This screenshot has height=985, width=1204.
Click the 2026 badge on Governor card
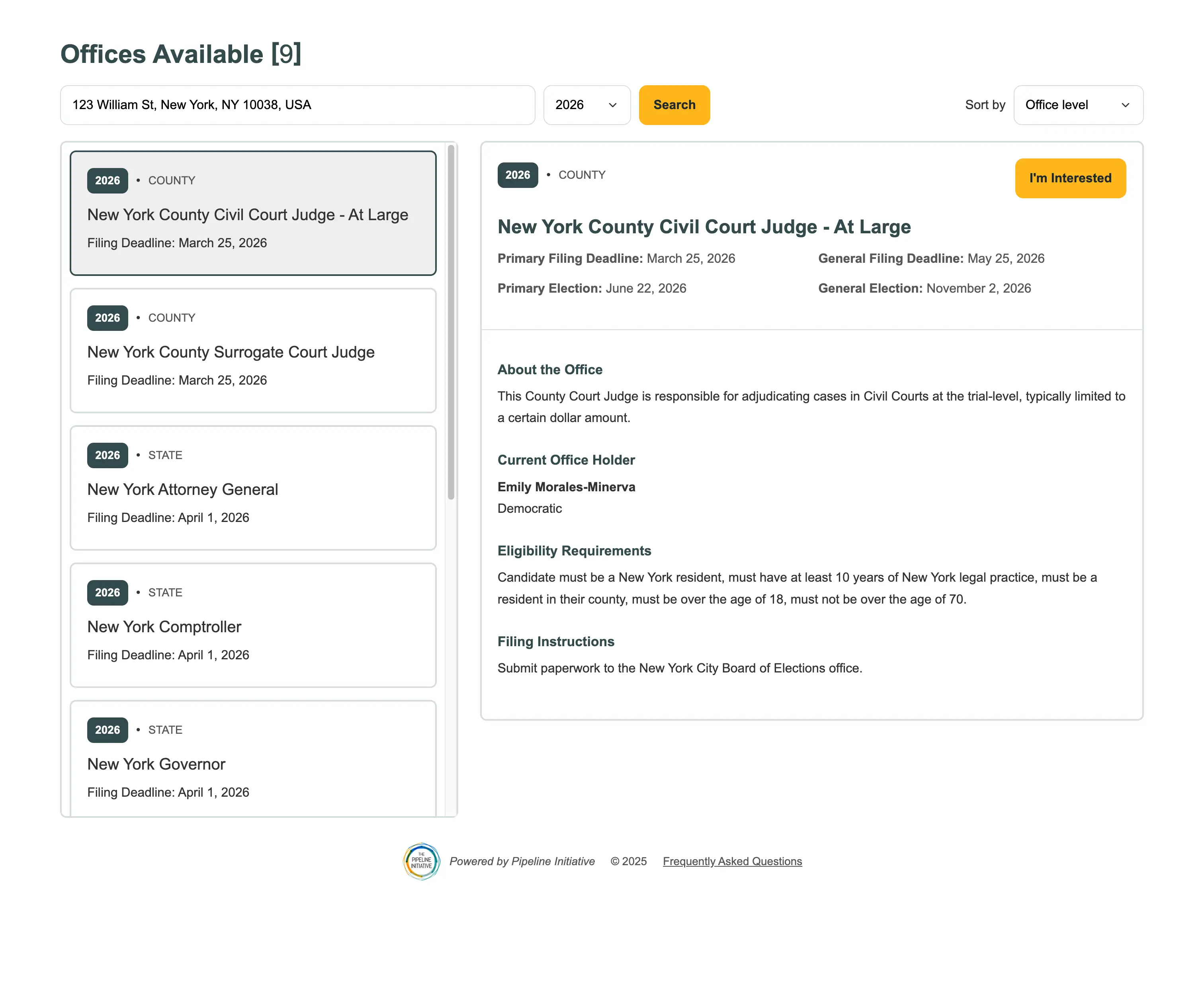107,730
